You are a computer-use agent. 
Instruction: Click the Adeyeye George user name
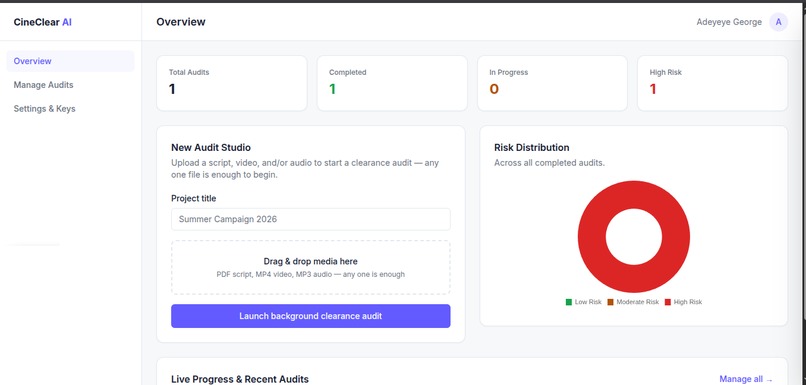[729, 22]
